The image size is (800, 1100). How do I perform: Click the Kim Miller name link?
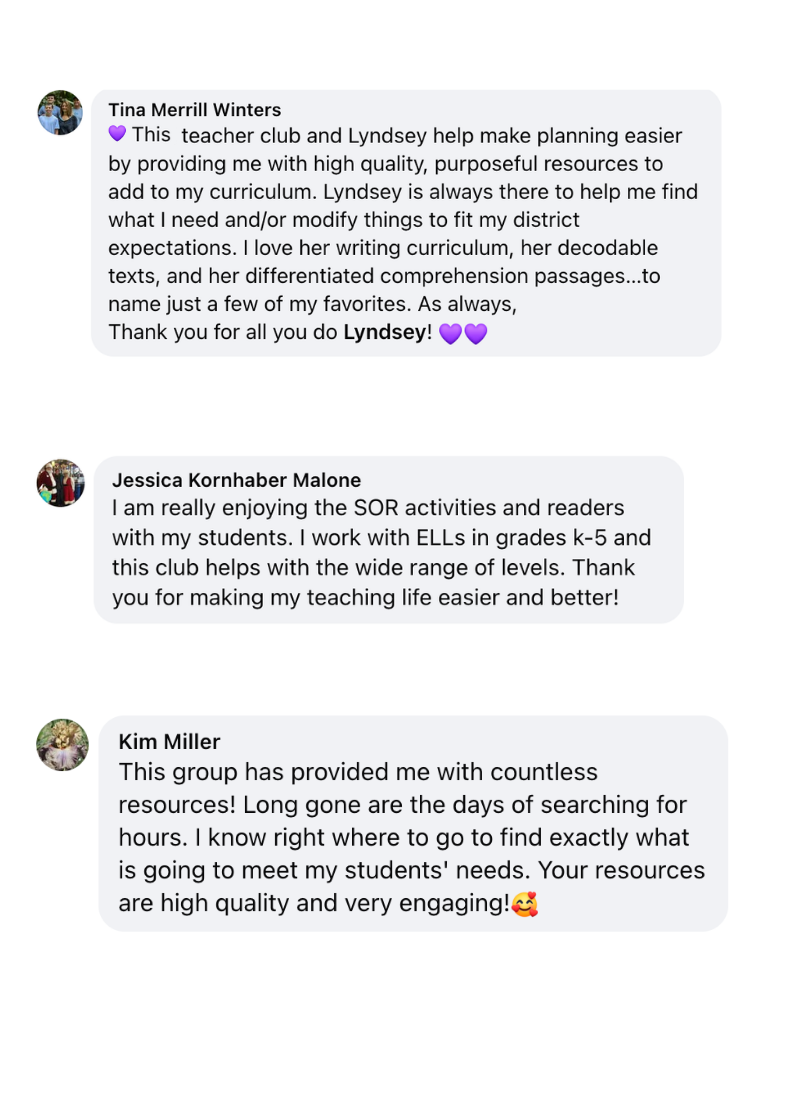point(169,742)
